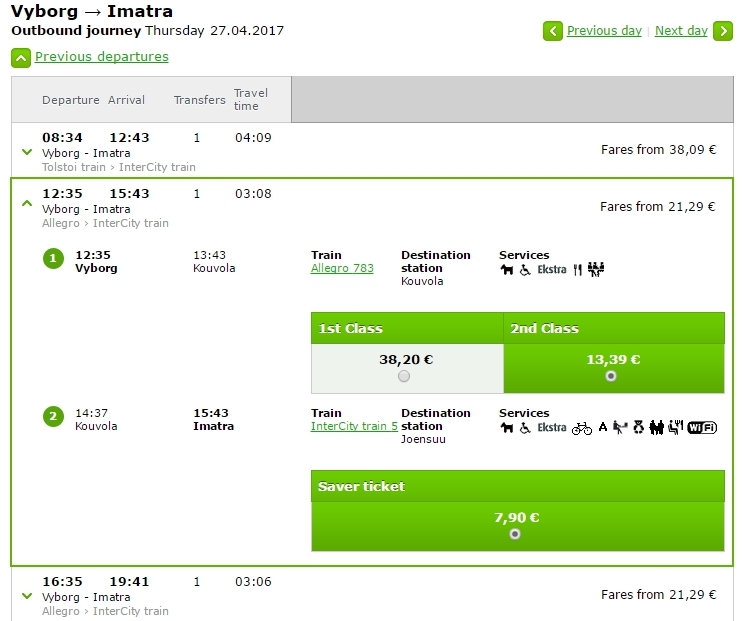The height and width of the screenshot is (621, 746).
Task: Click the pet icon in Allegro services
Action: 507,270
